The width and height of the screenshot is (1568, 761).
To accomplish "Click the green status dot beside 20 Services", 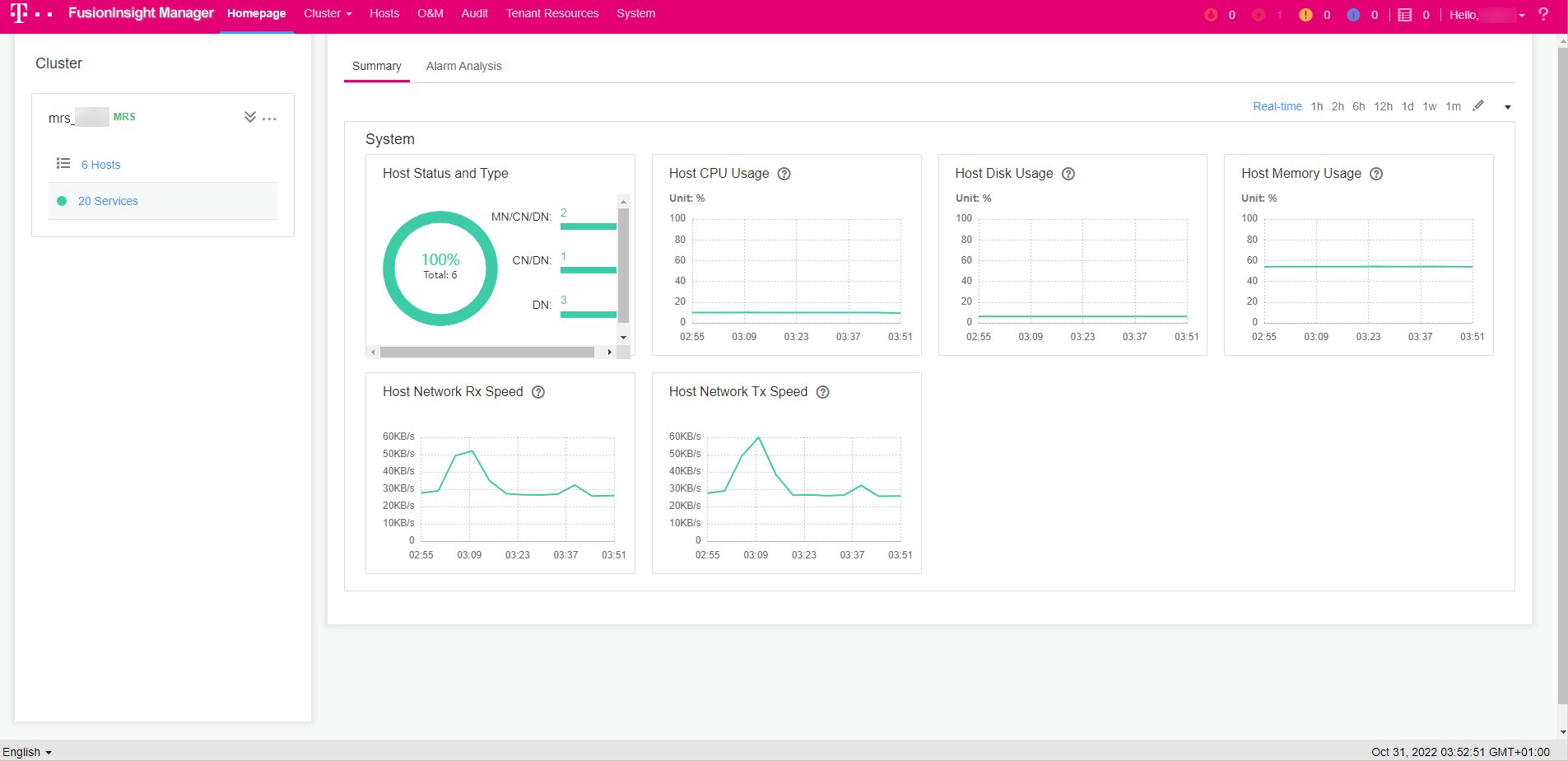I will coord(62,201).
